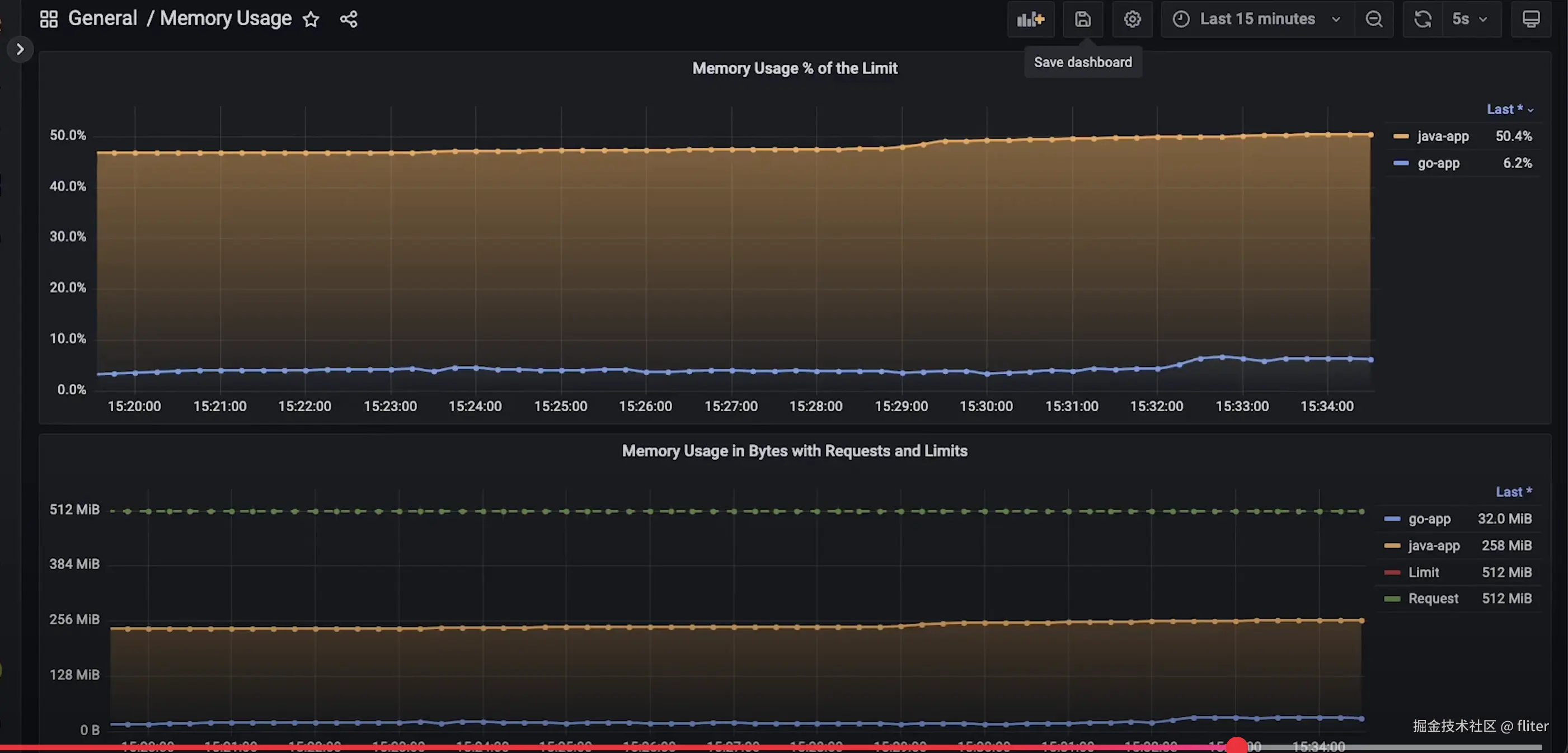
Task: Toggle the TV view mode icon
Action: tap(1531, 20)
